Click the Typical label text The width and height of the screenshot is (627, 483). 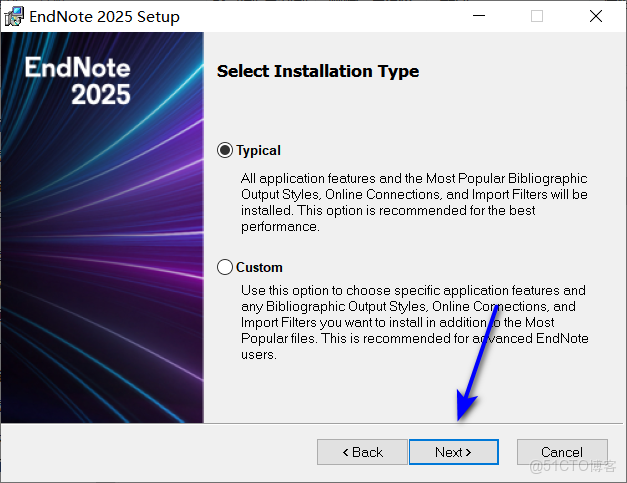pyautogui.click(x=258, y=150)
